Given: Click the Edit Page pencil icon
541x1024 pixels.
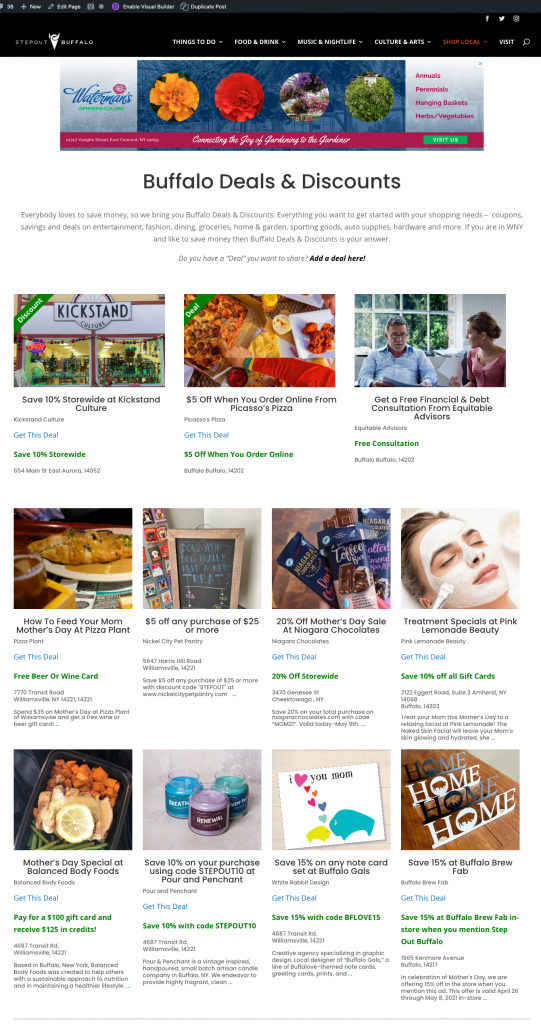Looking at the screenshot, I should pyautogui.click(x=52, y=6).
